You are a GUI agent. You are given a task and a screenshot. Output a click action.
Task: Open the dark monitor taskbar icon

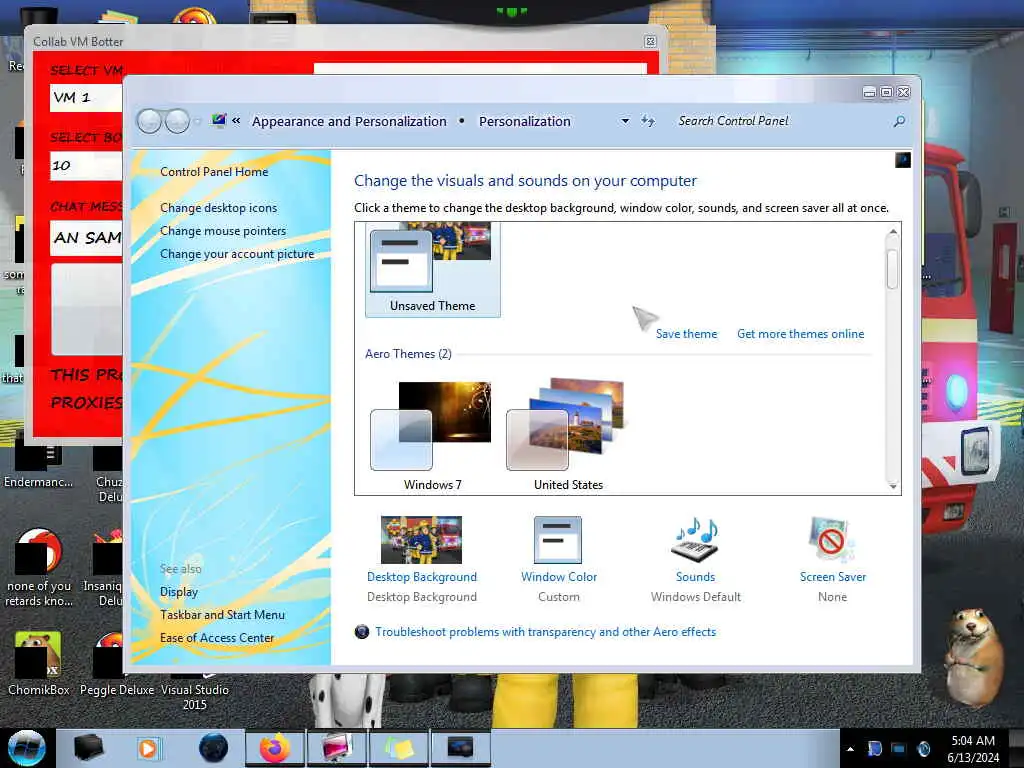(460, 748)
